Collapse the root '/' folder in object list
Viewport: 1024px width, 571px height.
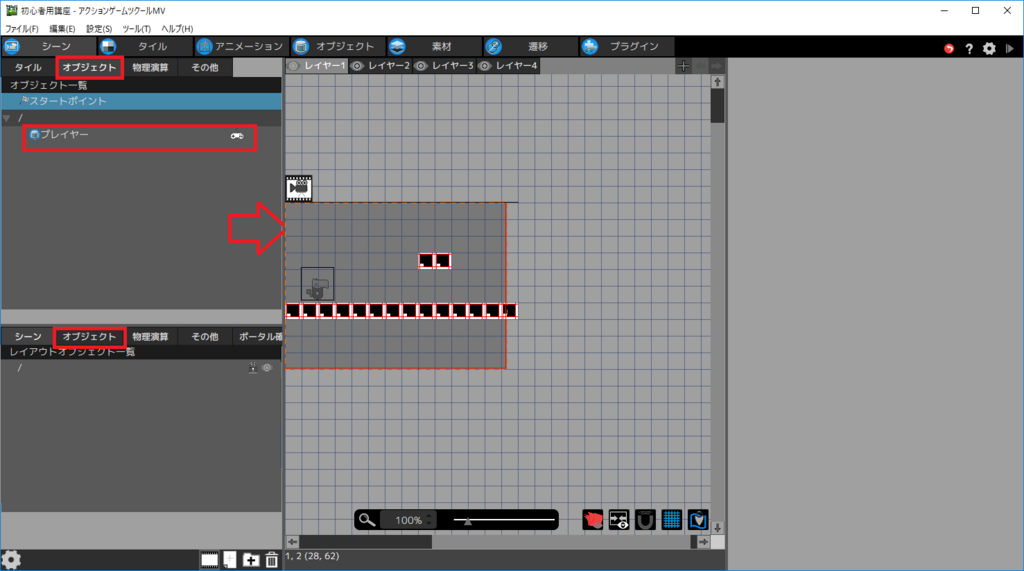[7, 118]
